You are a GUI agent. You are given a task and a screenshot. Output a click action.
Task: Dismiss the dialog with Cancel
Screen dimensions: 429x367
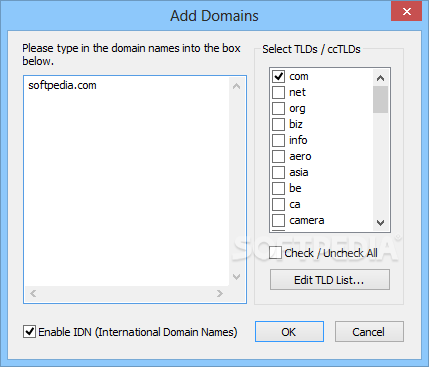pos(369,332)
